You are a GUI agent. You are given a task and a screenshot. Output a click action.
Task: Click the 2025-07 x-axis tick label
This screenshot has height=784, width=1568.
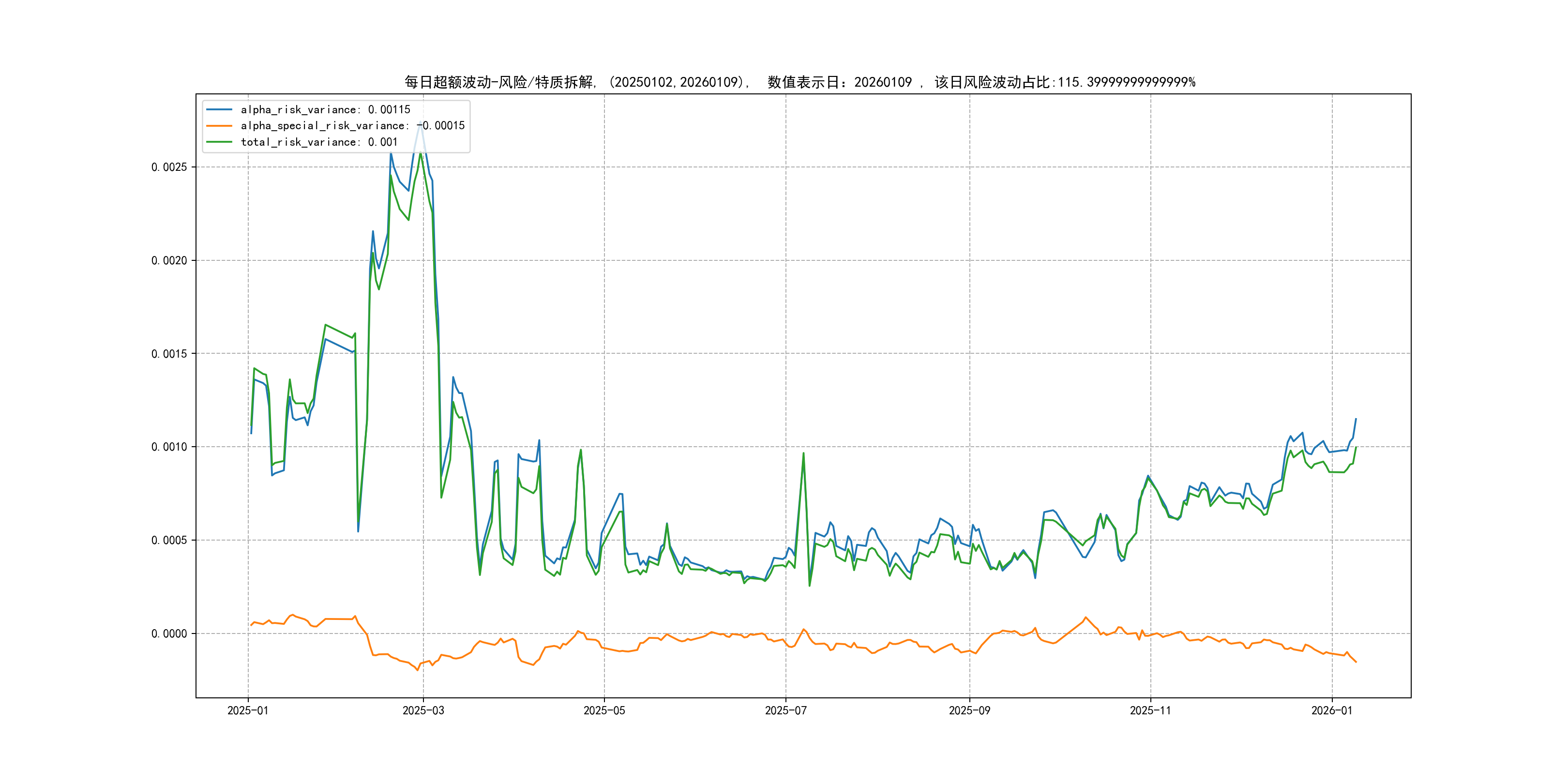785,710
